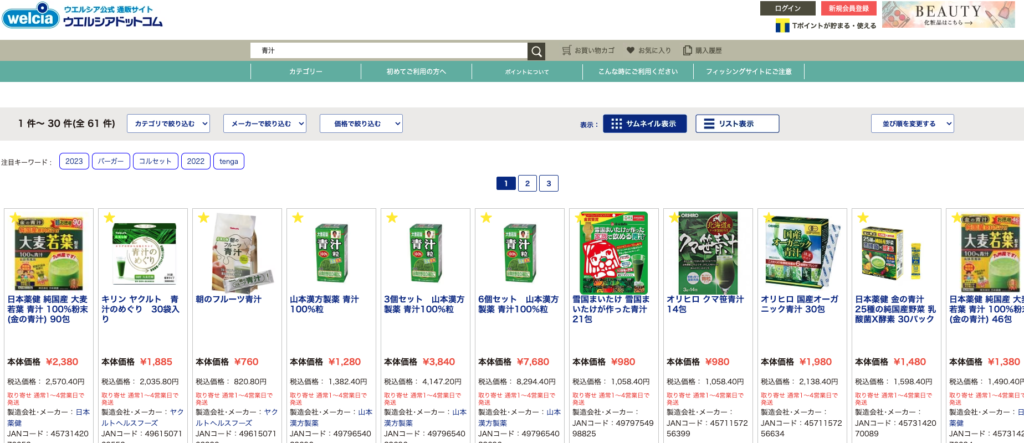The width and height of the screenshot is (1024, 443).
Task: Click the パーカー keyword tag
Action: [x=111, y=161]
